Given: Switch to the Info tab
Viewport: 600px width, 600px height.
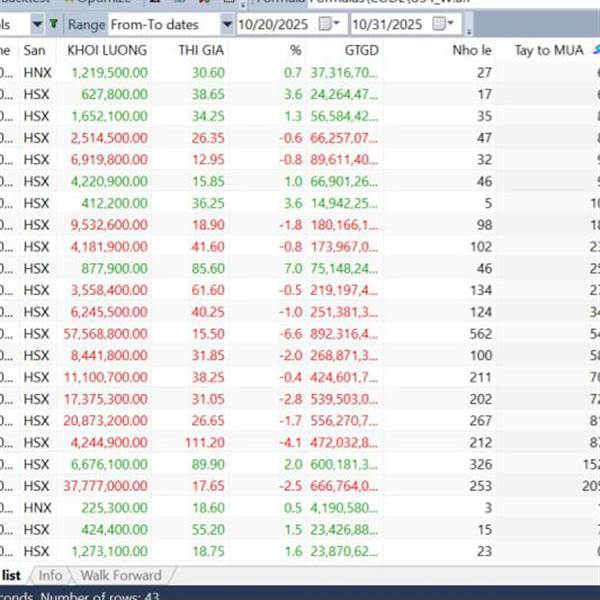Looking at the screenshot, I should (50, 575).
